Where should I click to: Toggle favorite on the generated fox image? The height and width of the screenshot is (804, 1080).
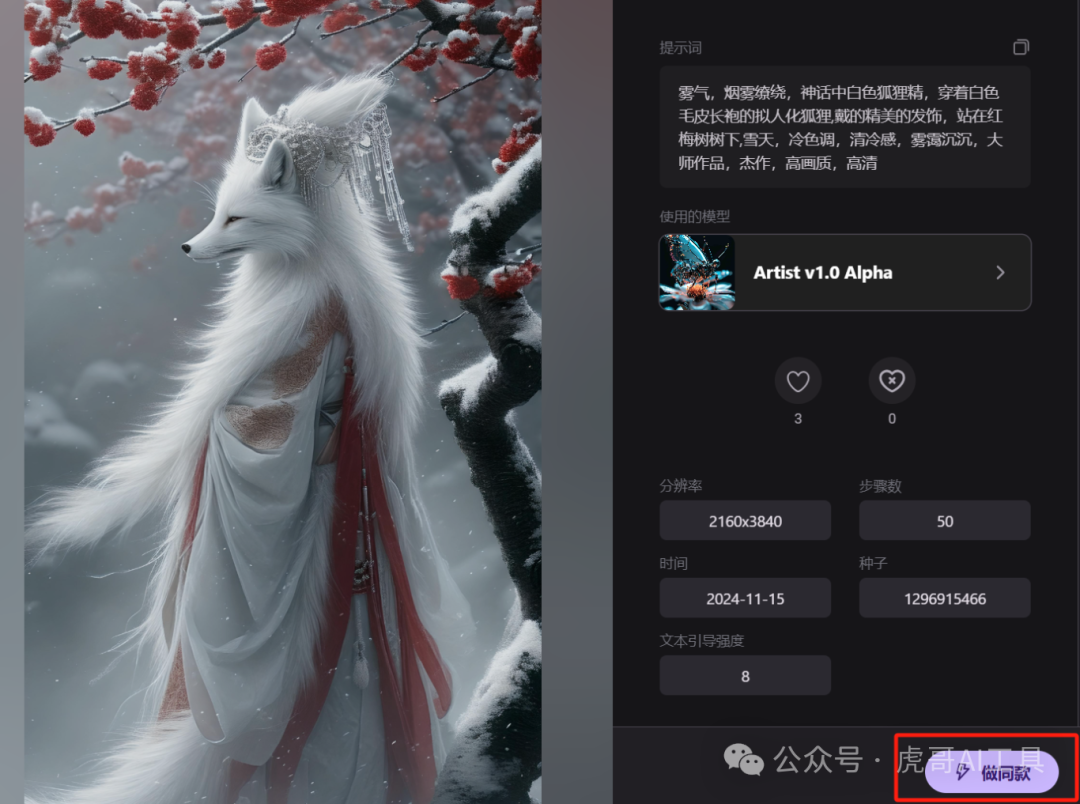pos(798,381)
